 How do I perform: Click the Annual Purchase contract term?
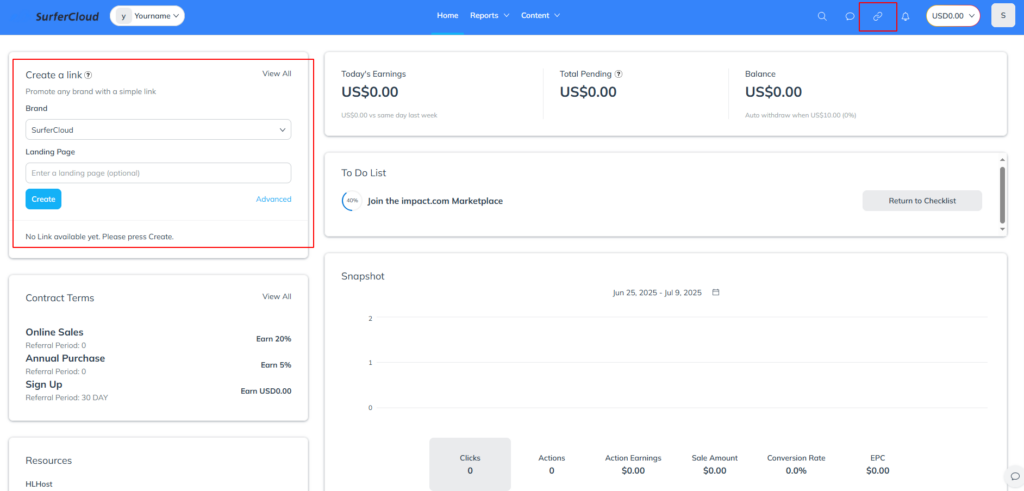click(65, 358)
